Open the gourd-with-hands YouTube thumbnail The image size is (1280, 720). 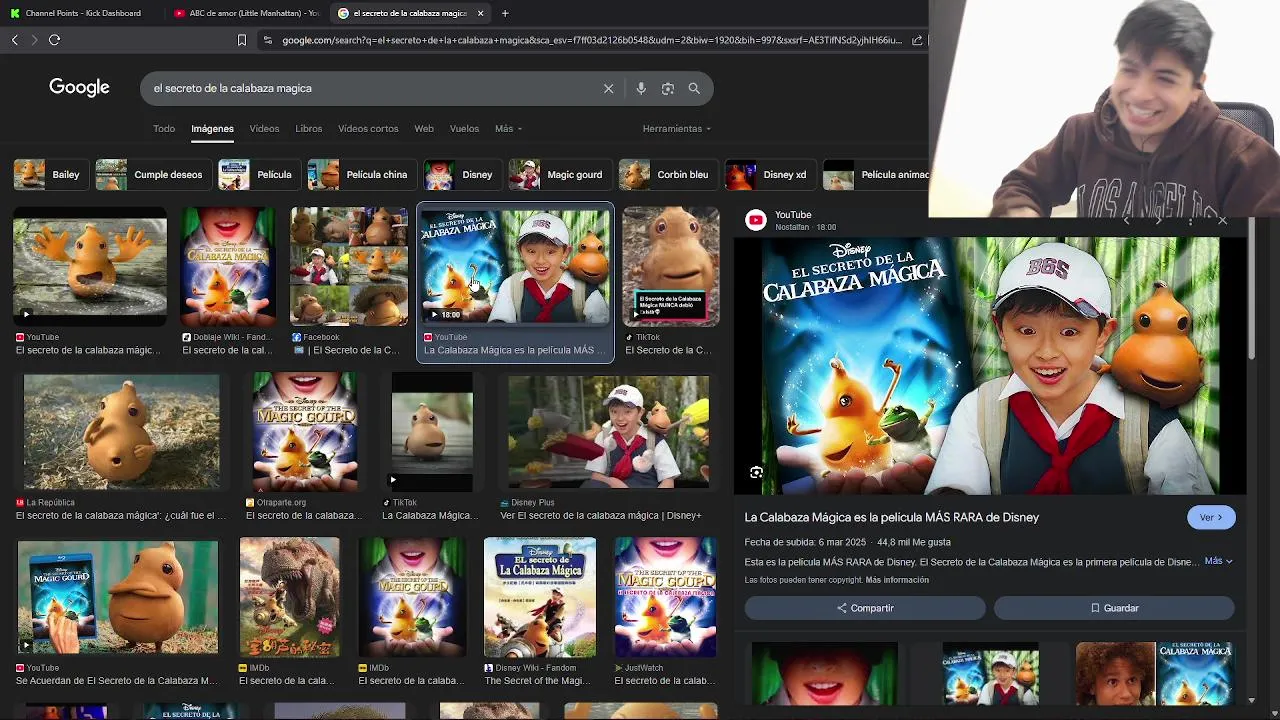point(90,266)
